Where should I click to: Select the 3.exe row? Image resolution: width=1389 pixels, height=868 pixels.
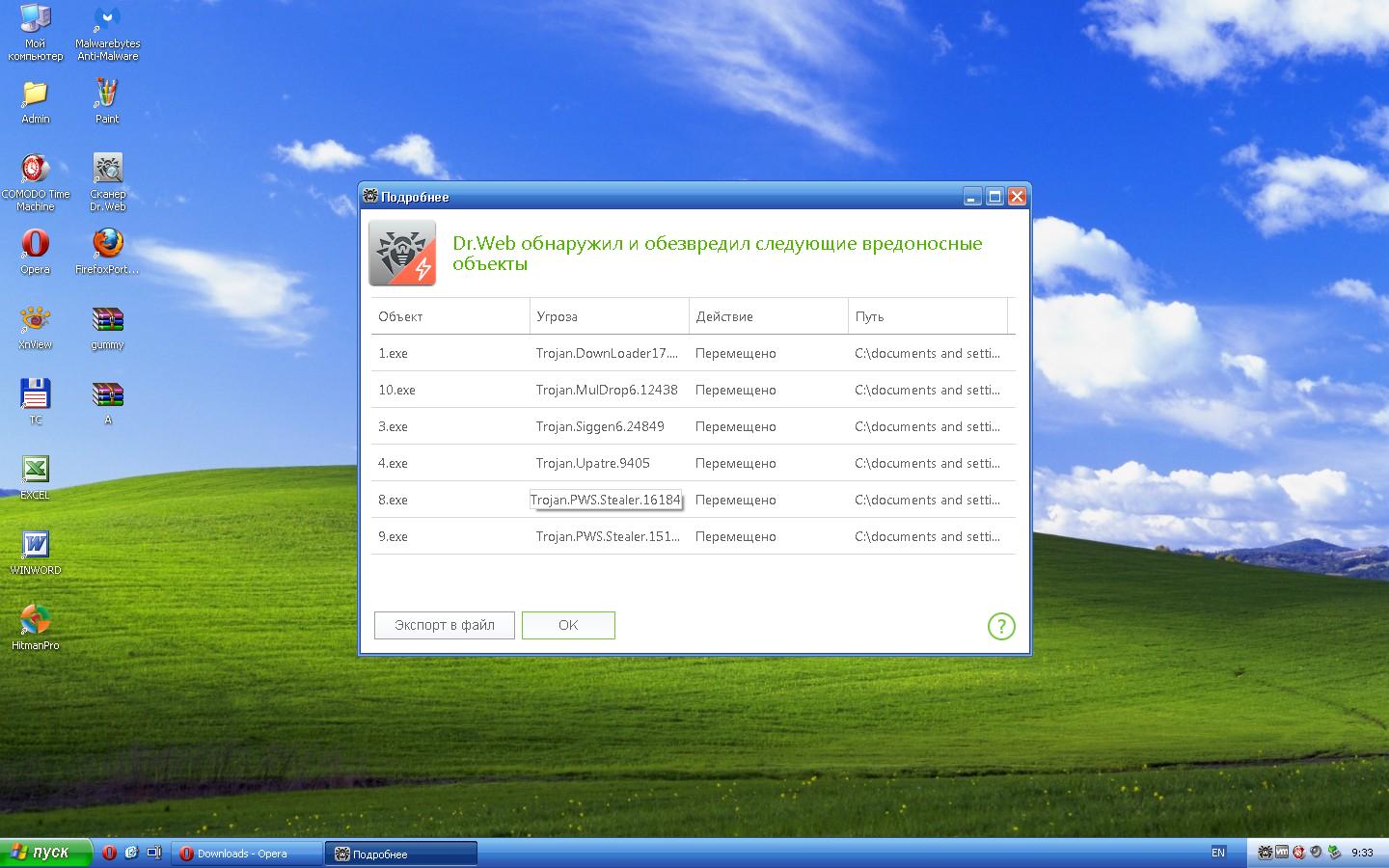[x=693, y=426]
